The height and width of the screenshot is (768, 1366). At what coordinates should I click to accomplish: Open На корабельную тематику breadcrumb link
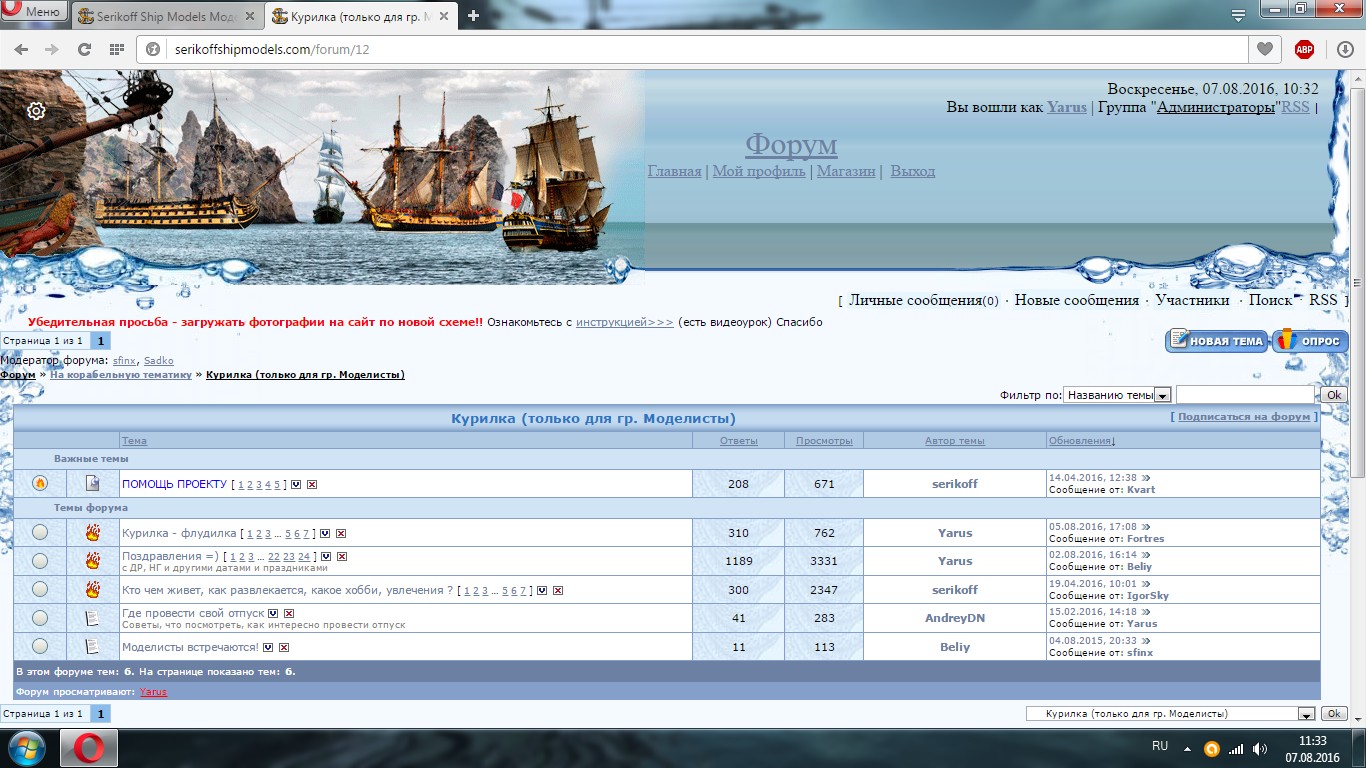pos(121,375)
